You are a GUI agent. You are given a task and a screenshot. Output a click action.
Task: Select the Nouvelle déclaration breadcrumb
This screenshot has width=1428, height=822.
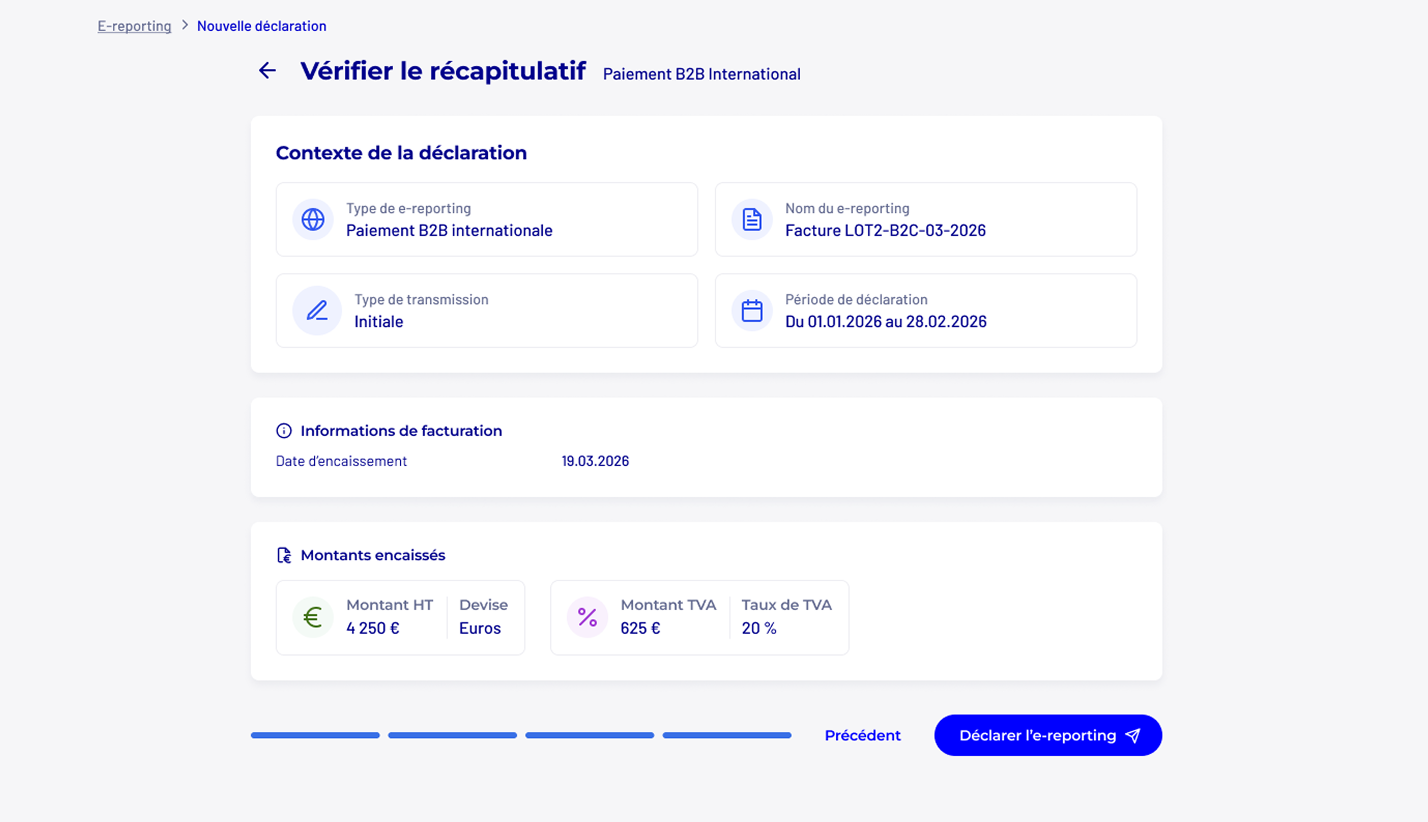pos(262,26)
